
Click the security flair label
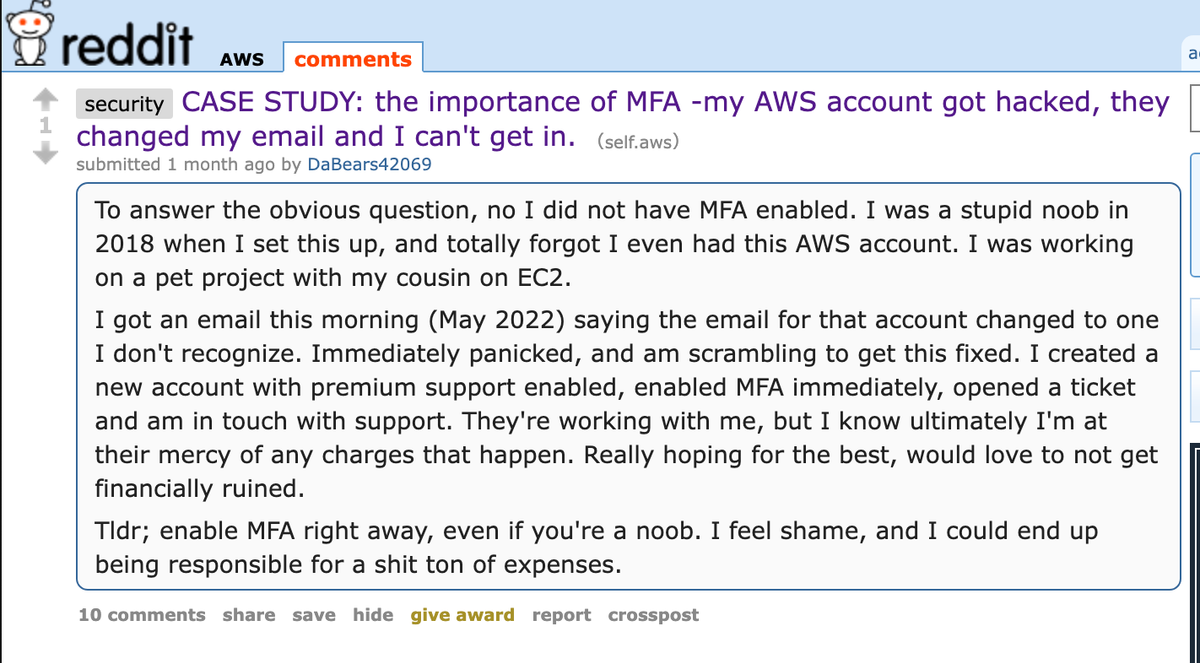(122, 102)
